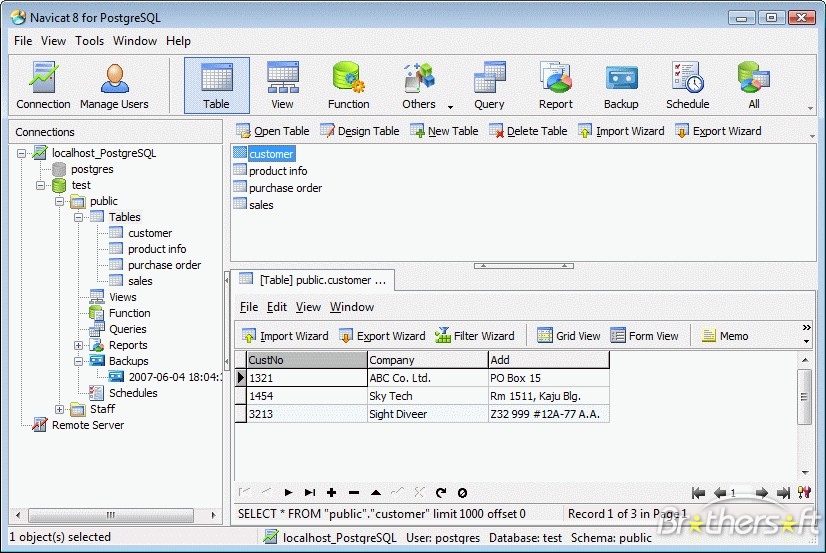Open the Others objects button

pyautogui.click(x=419, y=86)
